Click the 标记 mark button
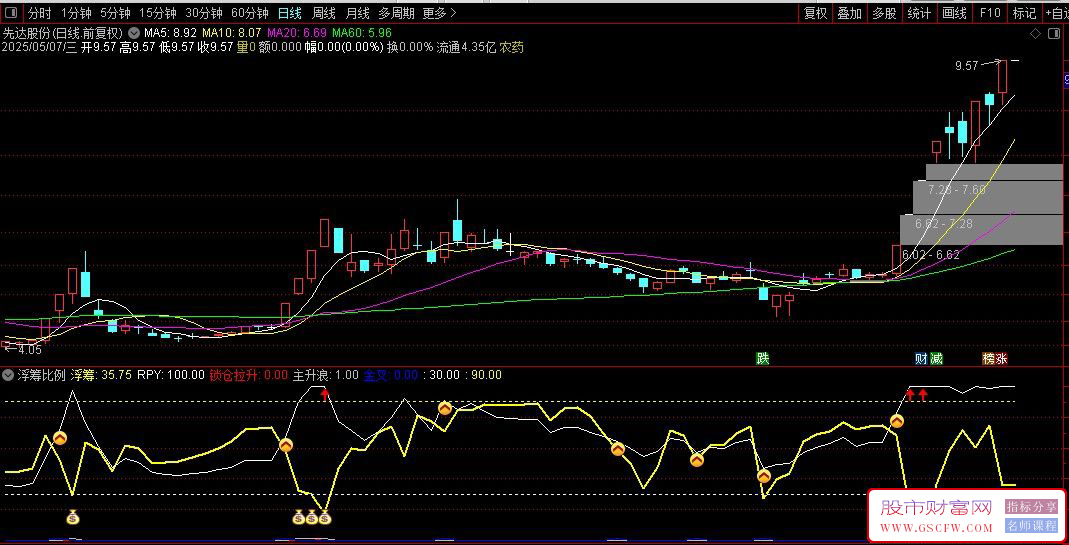Image resolution: width=1069 pixels, height=545 pixels. pyautogui.click(x=1024, y=12)
